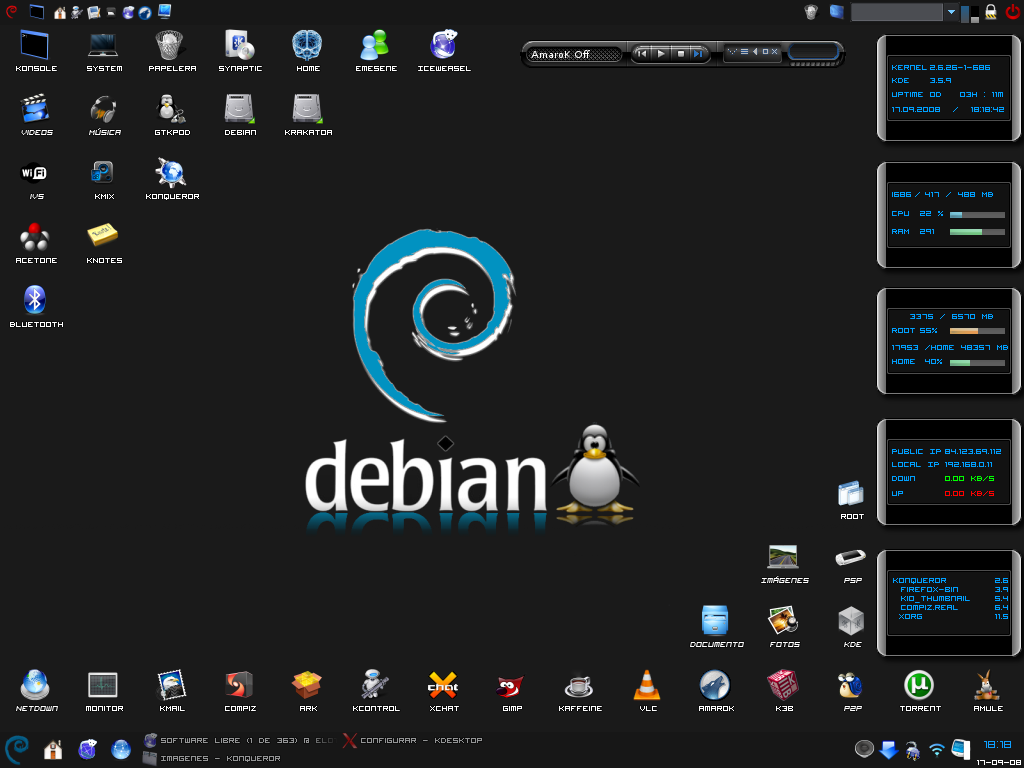The width and height of the screenshot is (1024, 768).
Task: Click the X icon in Amarok widget
Action: (775, 52)
